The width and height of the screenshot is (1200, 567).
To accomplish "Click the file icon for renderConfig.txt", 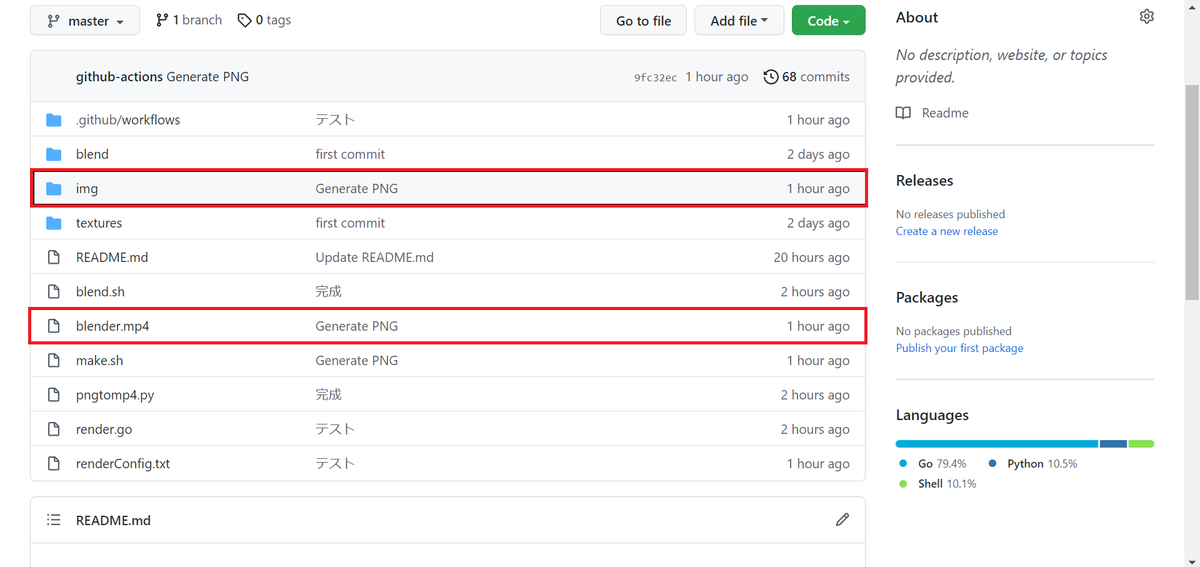I will click(54, 464).
